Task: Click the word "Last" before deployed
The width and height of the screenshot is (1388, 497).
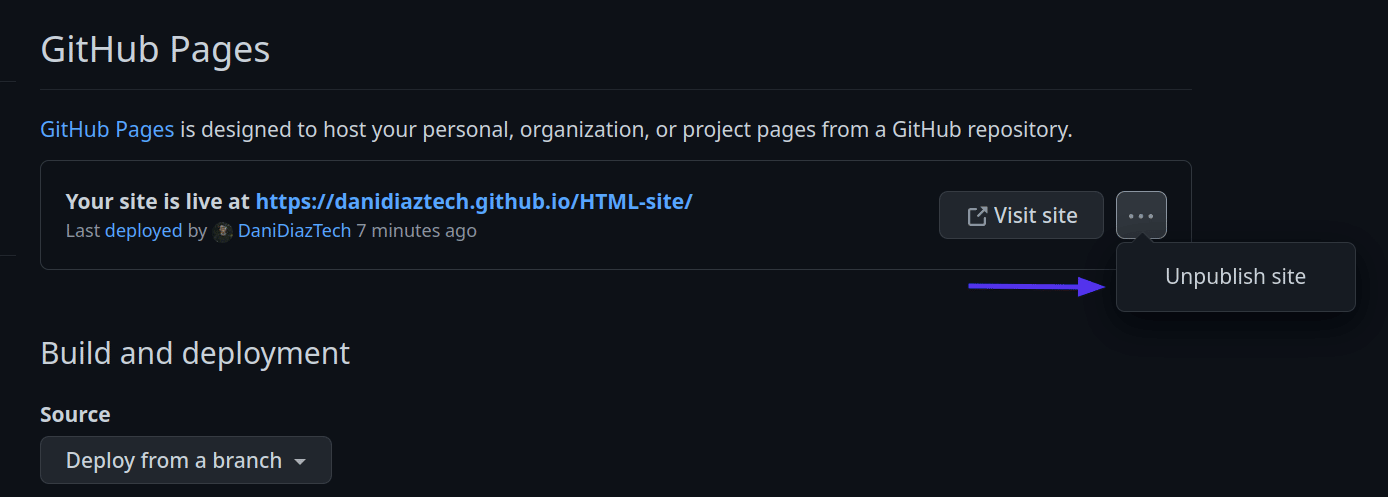Action: point(83,231)
